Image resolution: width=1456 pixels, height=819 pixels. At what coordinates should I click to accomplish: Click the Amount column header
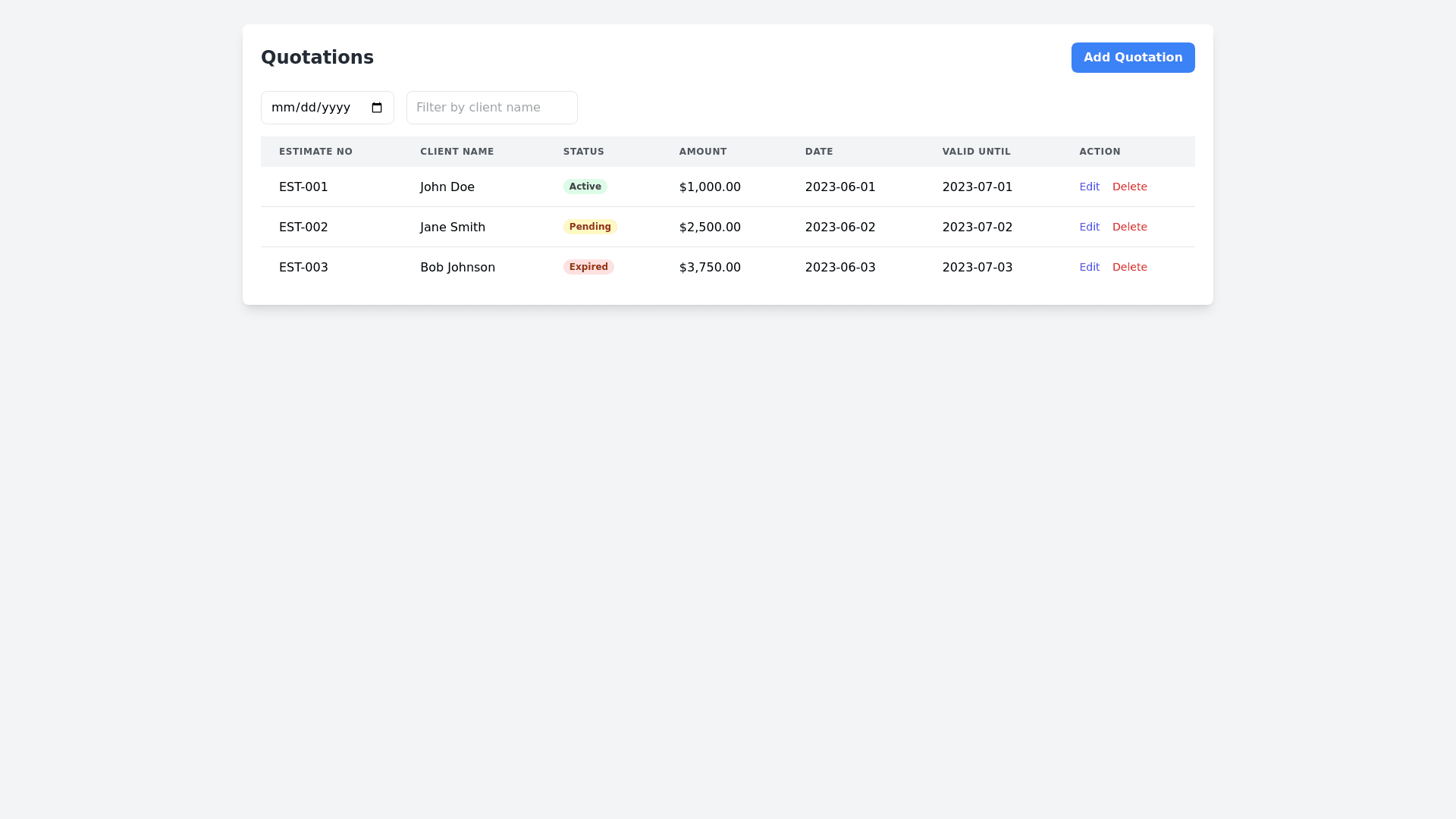(x=702, y=152)
